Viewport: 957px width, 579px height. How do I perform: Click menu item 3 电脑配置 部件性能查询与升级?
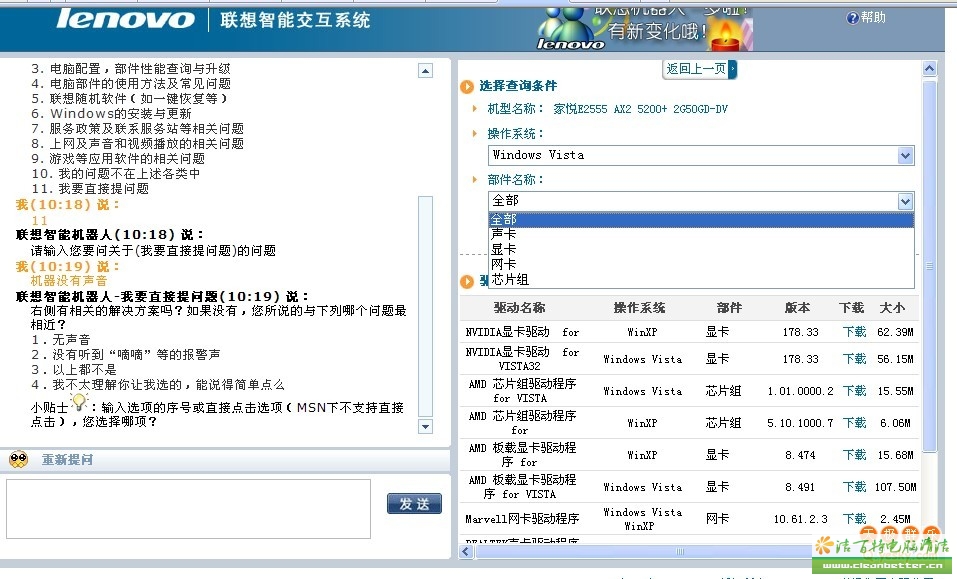131,68
